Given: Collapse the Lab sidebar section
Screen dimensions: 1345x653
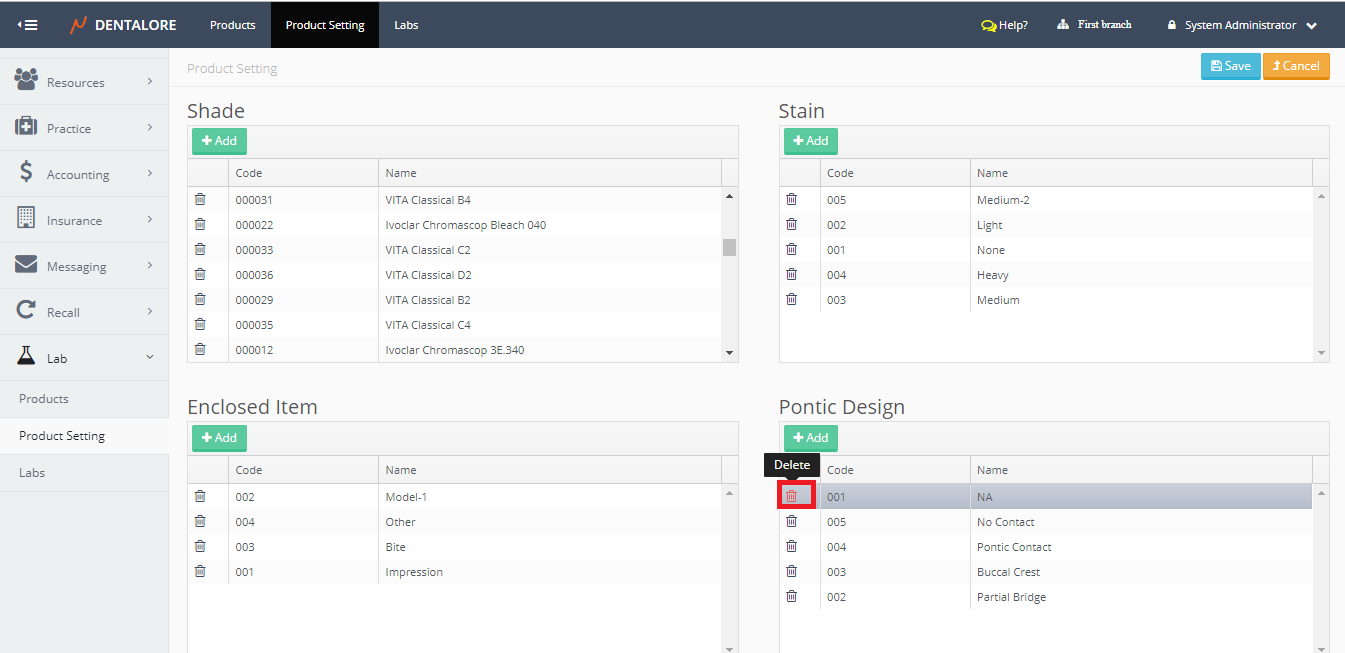Looking at the screenshot, I should point(84,358).
